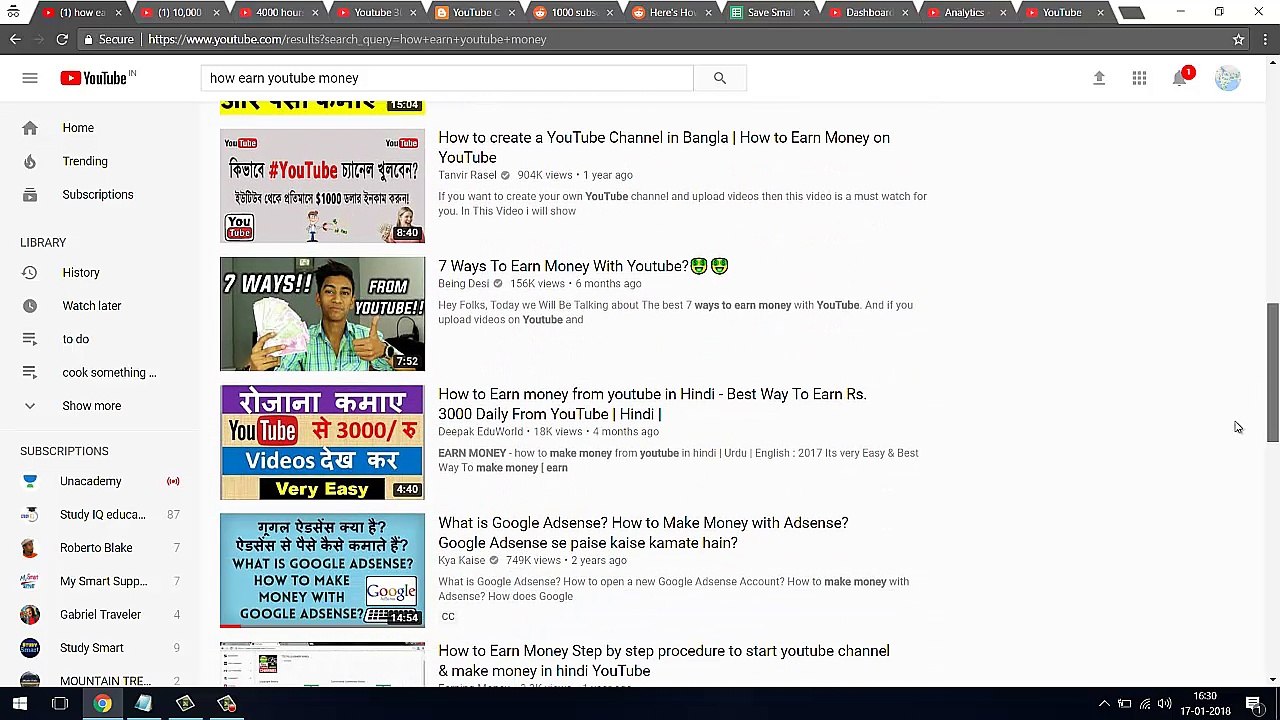The image size is (1280, 720).
Task: Open the Being Desi channel link
Action: click(463, 283)
